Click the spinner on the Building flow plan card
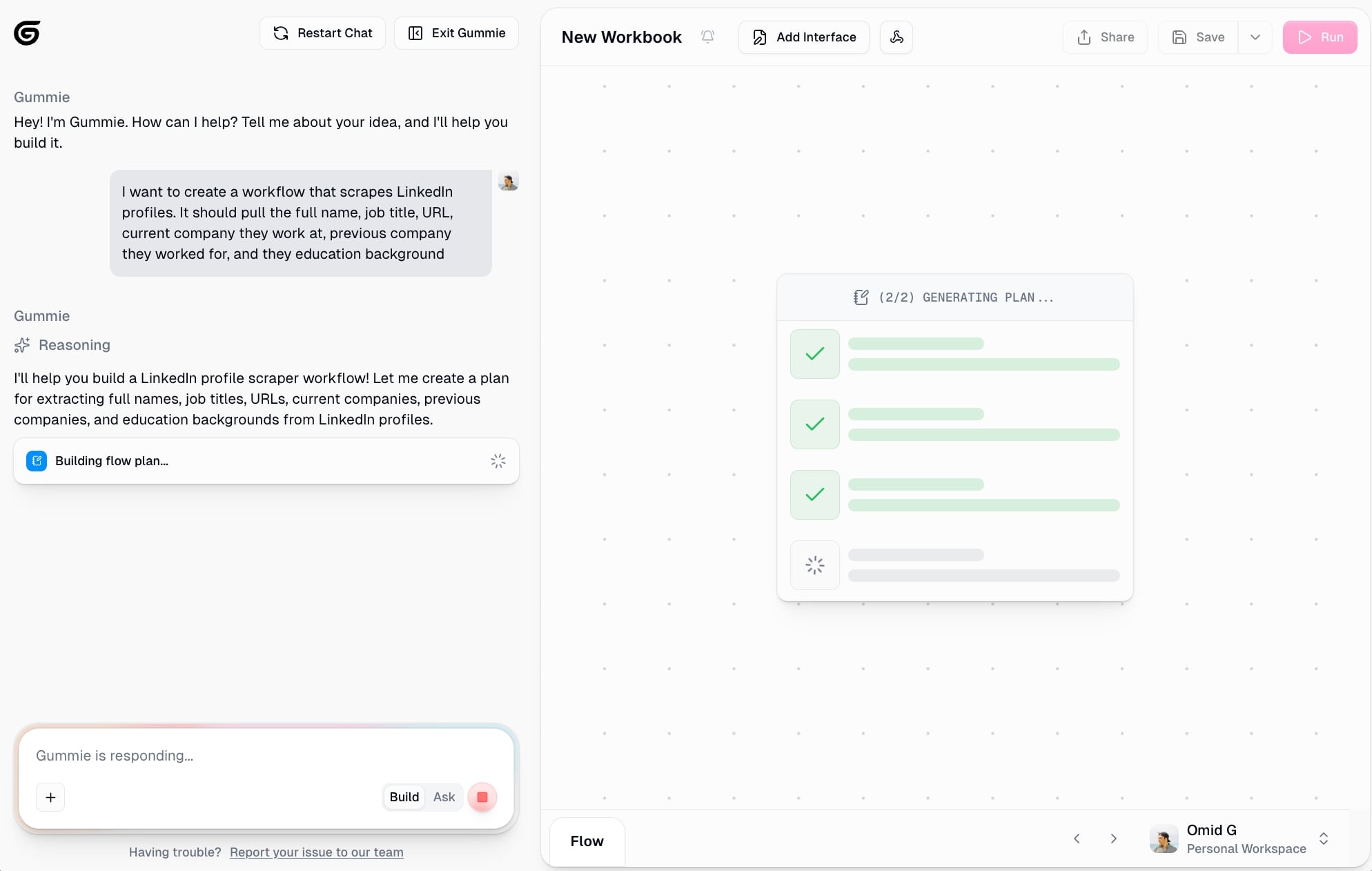Screen dimensions: 1372x871 (x=497, y=461)
